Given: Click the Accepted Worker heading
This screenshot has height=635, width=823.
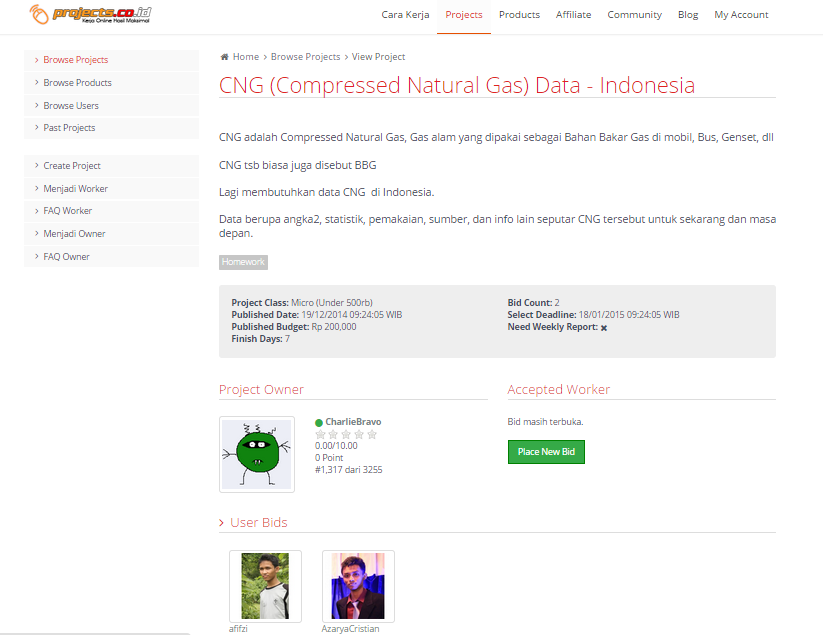Looking at the screenshot, I should click(x=558, y=389).
